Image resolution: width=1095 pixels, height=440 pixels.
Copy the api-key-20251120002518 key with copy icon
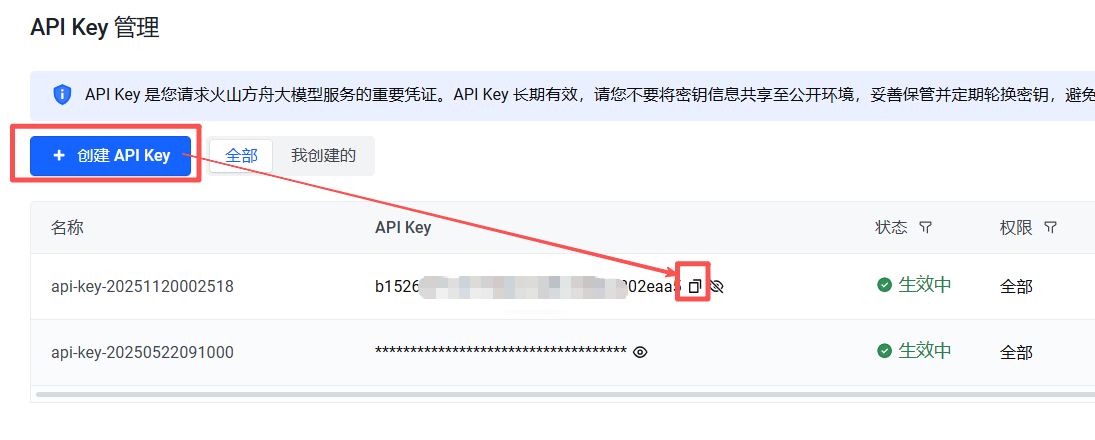pos(694,286)
